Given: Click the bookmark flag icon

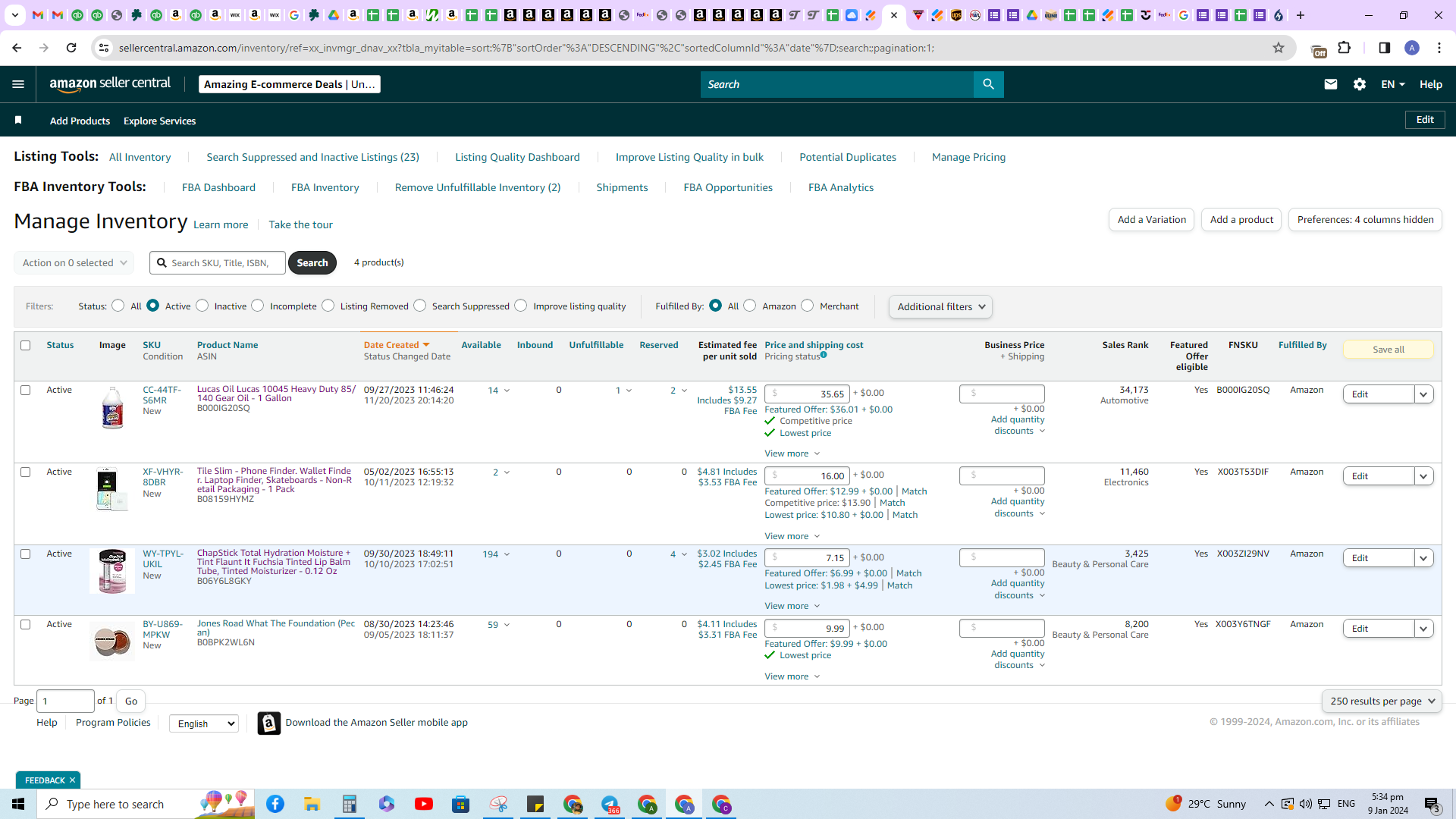Looking at the screenshot, I should [x=18, y=120].
